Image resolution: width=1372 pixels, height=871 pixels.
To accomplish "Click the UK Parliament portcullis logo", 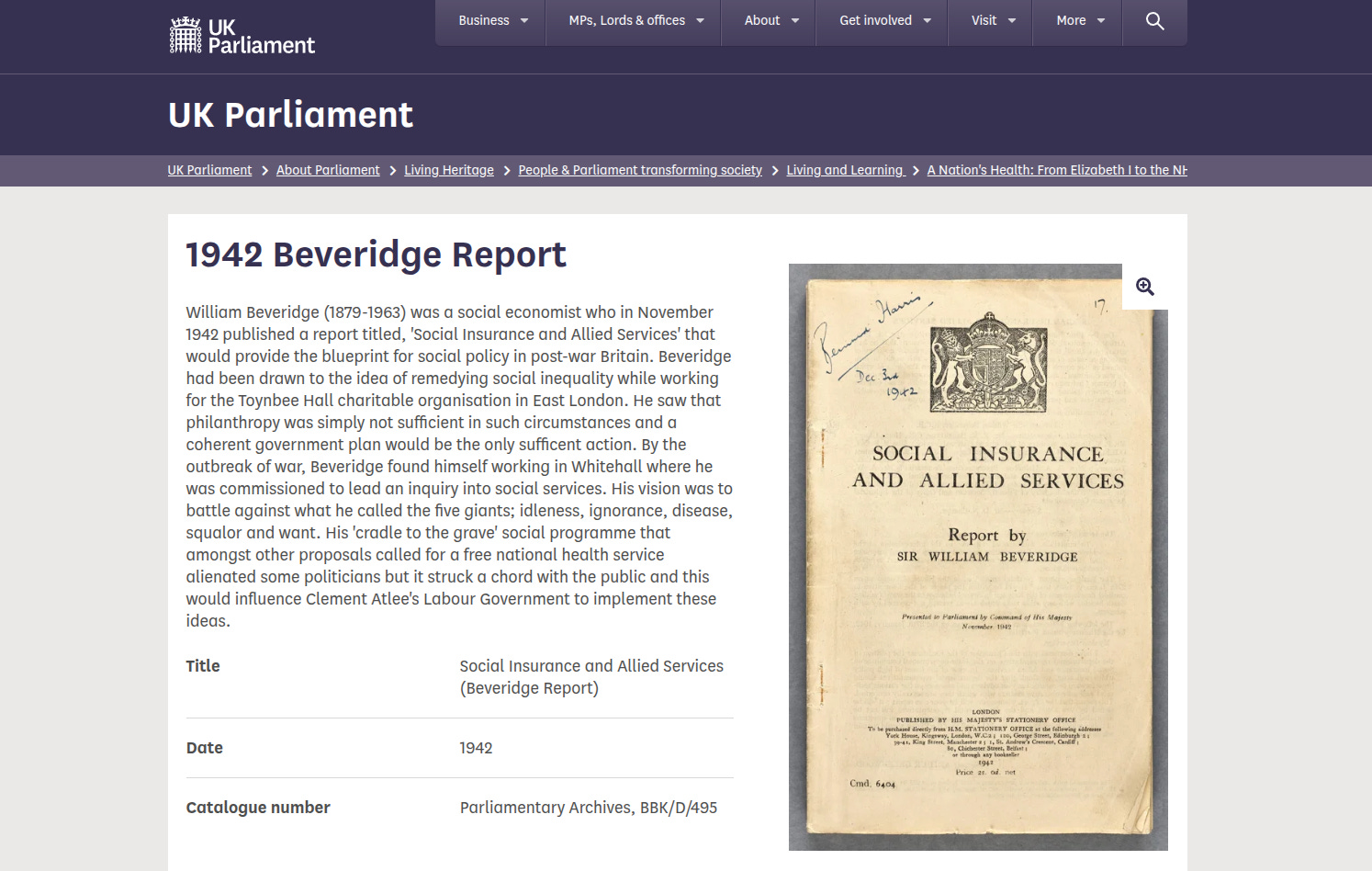I will [242, 36].
